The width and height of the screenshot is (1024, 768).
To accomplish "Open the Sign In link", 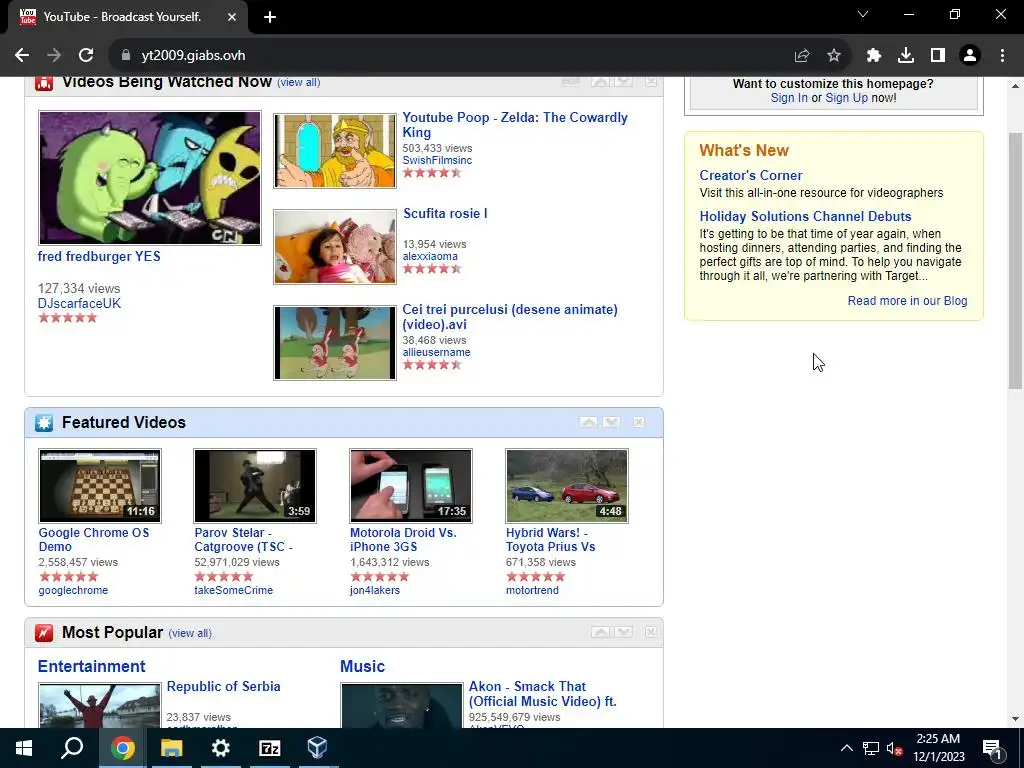I will (789, 98).
